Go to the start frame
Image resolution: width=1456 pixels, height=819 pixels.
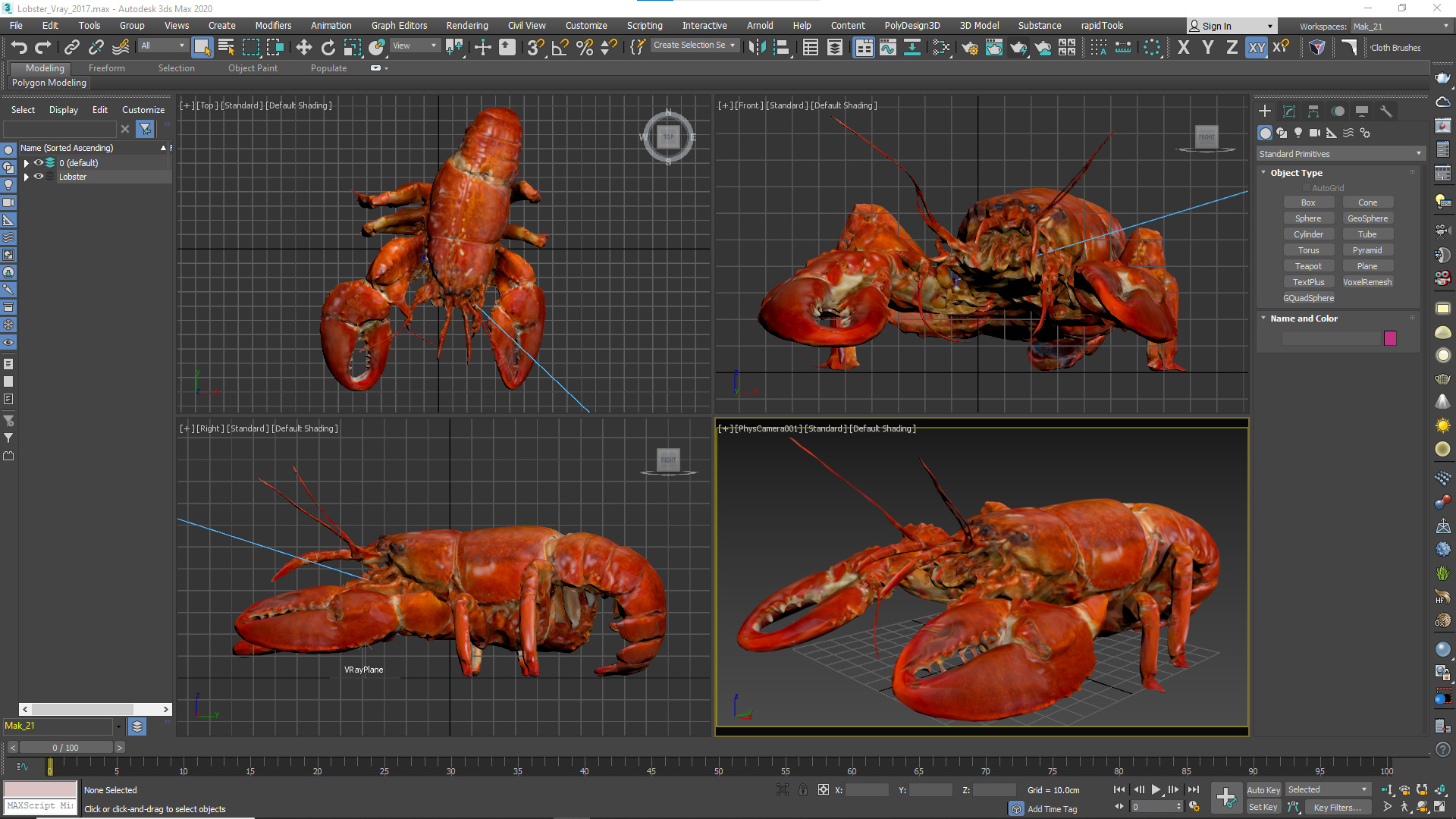tap(1119, 790)
